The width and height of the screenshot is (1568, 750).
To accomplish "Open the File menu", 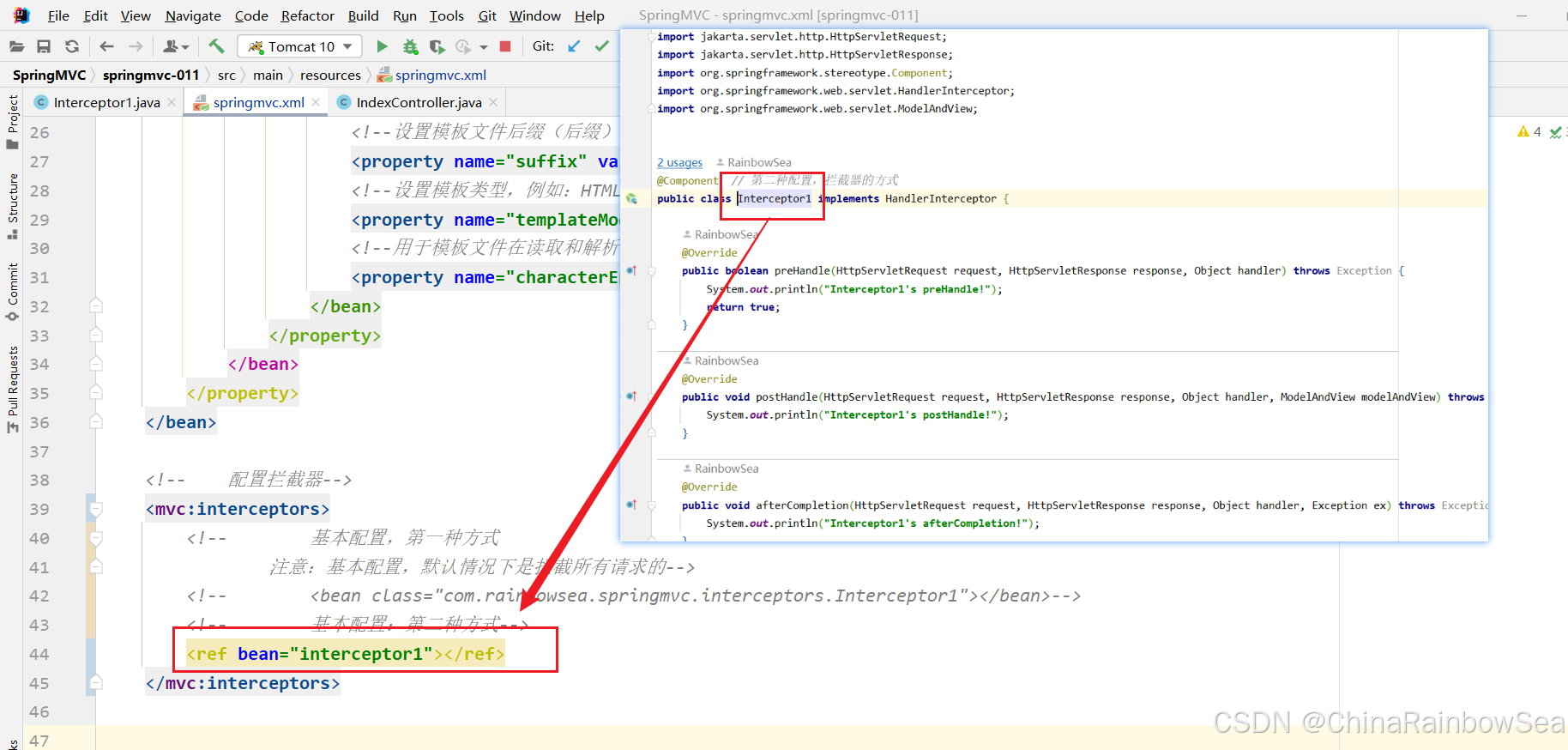I will pos(58,15).
